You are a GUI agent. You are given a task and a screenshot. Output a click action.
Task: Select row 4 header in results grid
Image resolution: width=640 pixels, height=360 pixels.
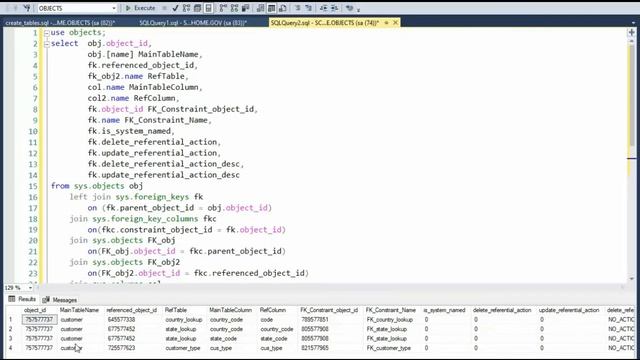click(11, 348)
